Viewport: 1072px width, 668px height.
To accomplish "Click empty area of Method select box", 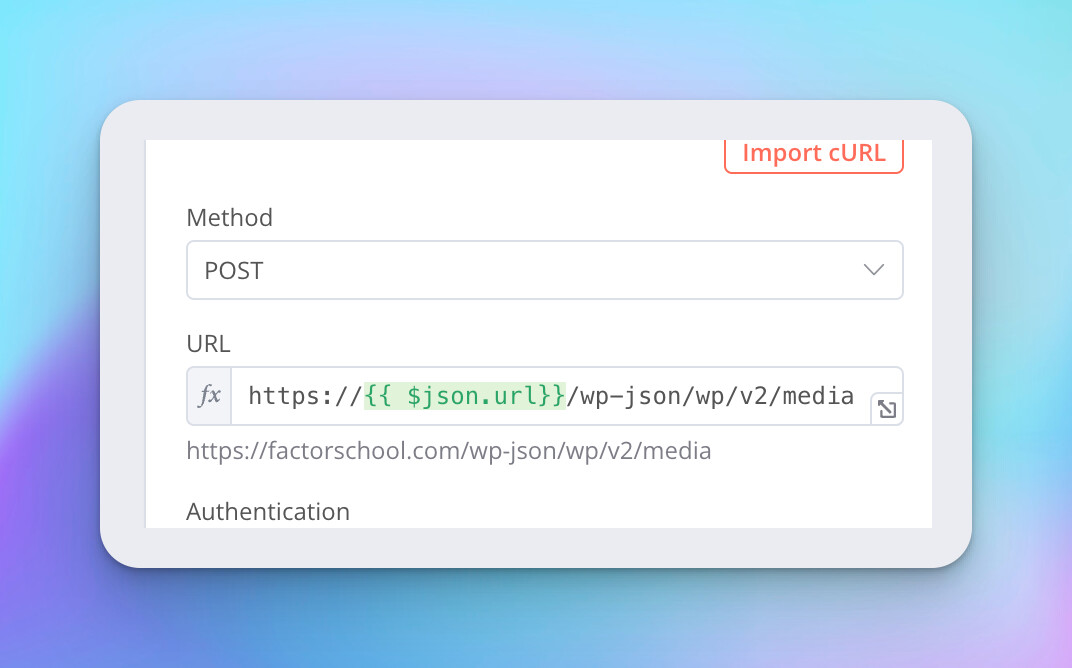I will [560, 270].
